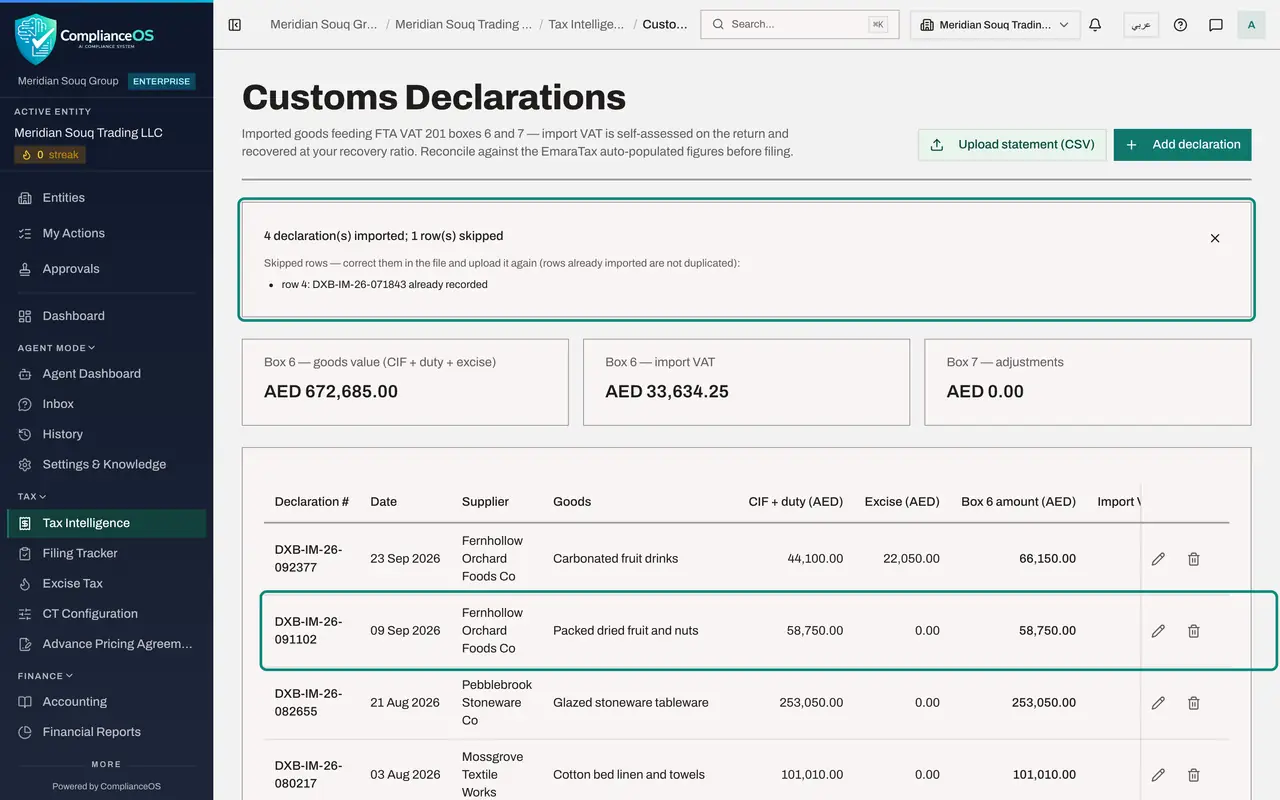Open the notifications bell

[1095, 25]
